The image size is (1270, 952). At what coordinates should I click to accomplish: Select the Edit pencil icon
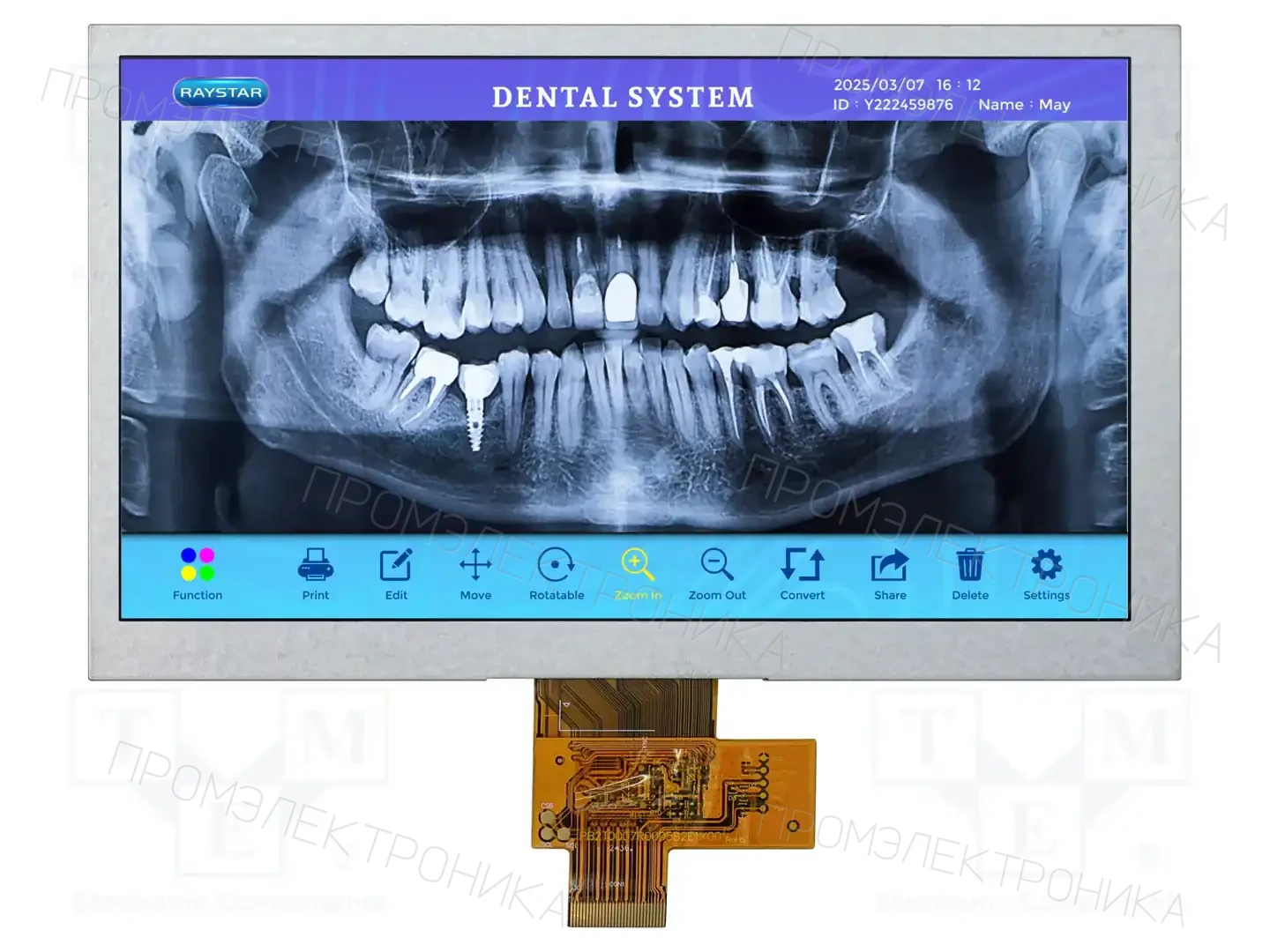pyautogui.click(x=396, y=565)
